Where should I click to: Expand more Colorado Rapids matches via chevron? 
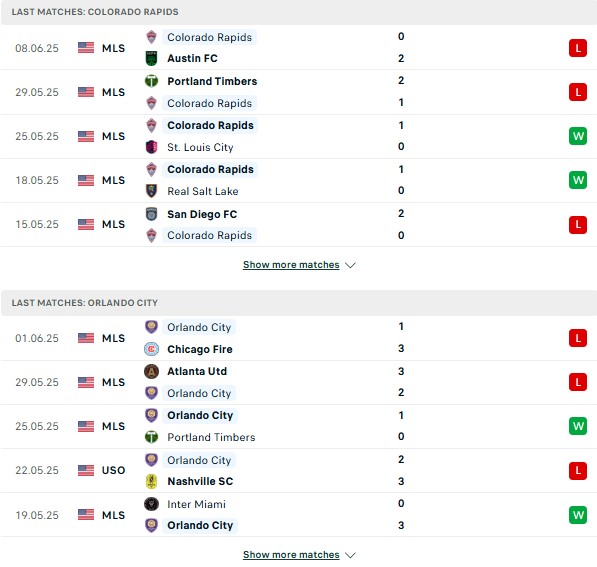click(350, 265)
